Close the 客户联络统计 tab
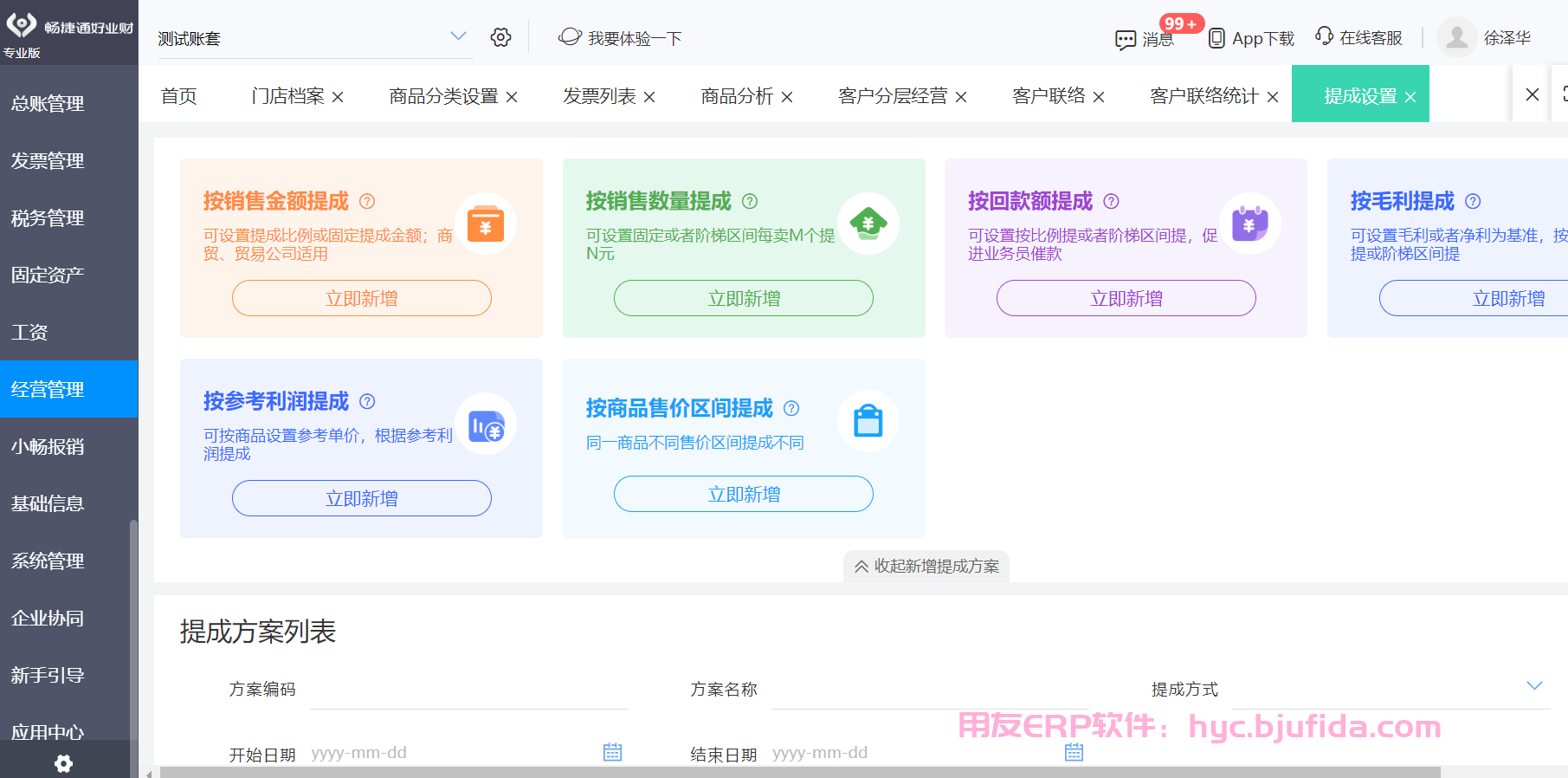Image resolution: width=1568 pixels, height=778 pixels. 1273,97
